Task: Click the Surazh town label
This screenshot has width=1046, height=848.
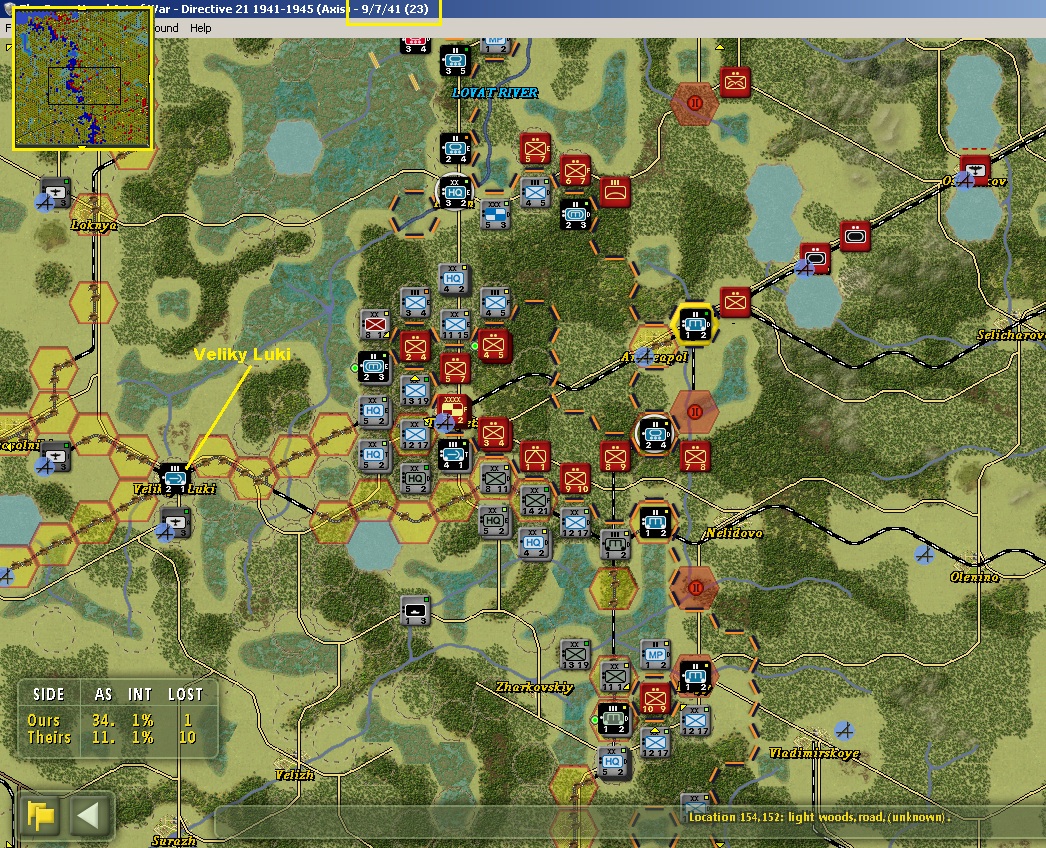Action: pyautogui.click(x=173, y=841)
